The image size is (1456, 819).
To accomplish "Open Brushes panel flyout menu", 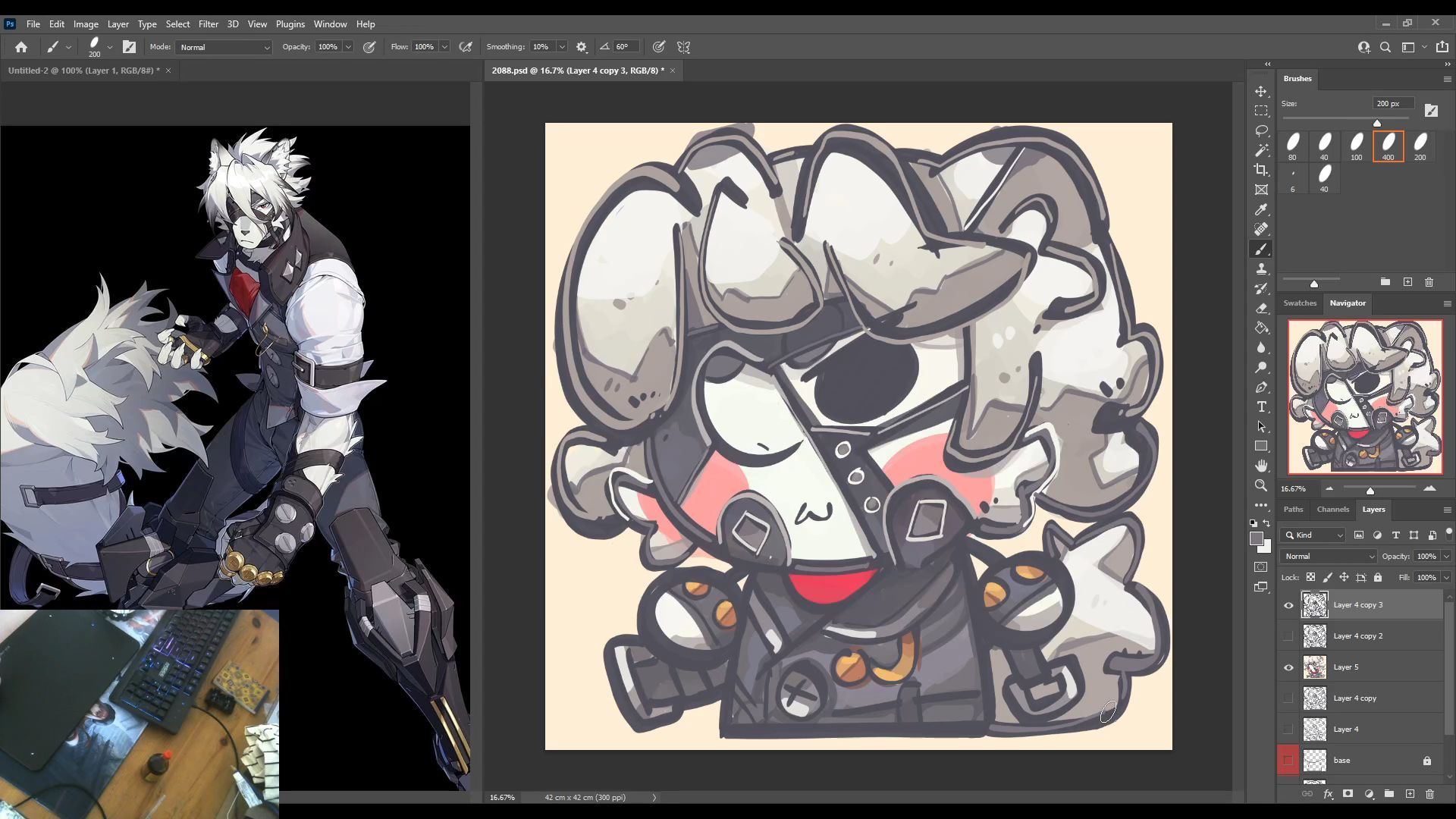I will pyautogui.click(x=1447, y=79).
